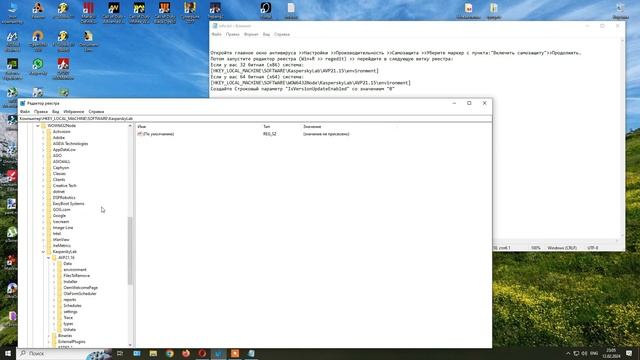Screen dimensions: 640x360
Task: Select the settings key
Action: pos(70,312)
